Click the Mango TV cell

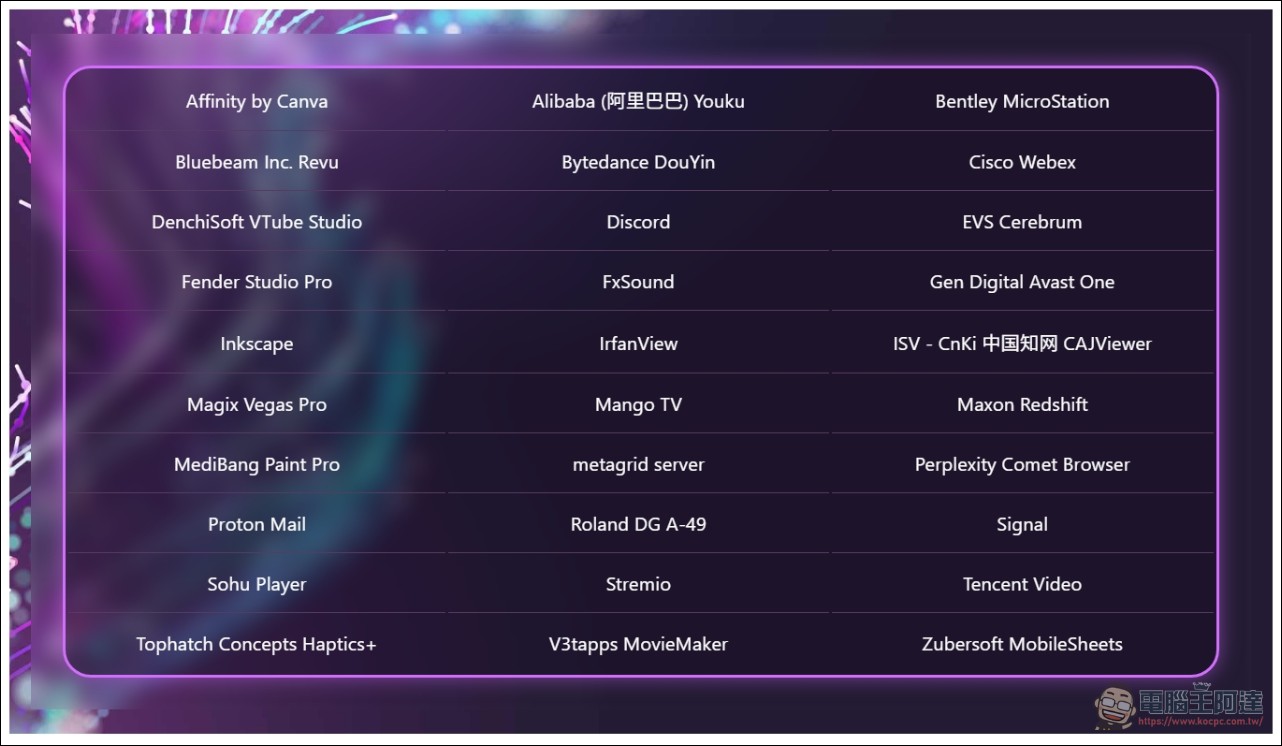638,404
